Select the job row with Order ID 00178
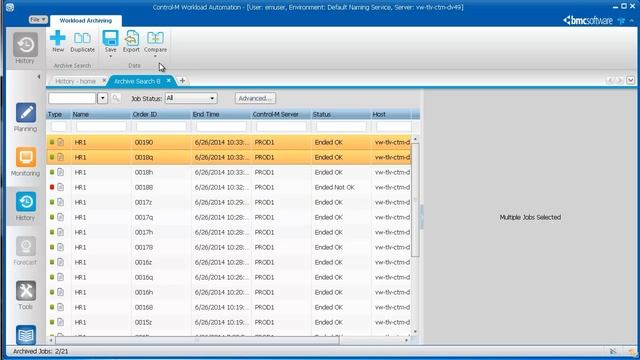Viewport: 640px width, 360px height. coord(229,247)
